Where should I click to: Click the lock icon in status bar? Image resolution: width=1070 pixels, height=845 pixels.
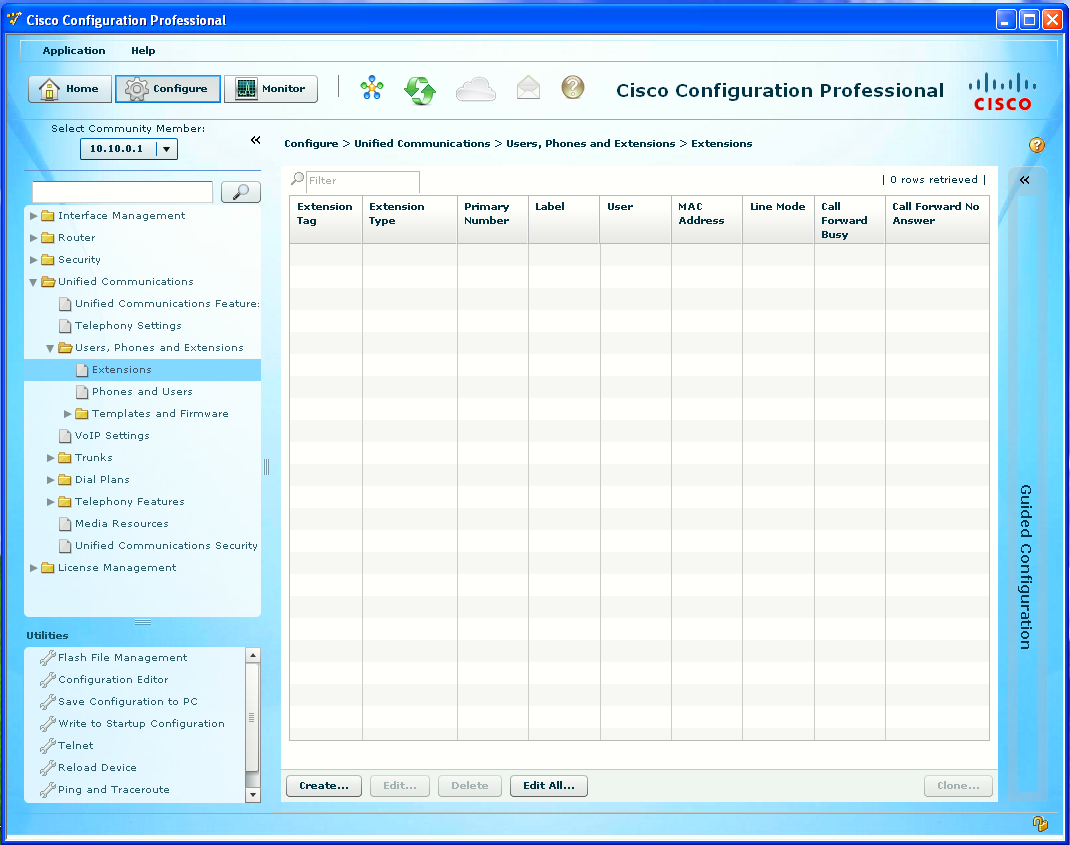tap(1039, 823)
